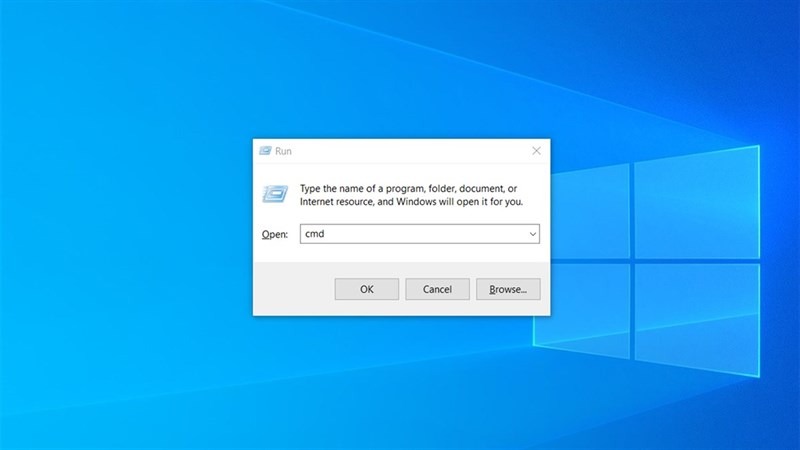Open the Browse... file picker
Screen dimensions: 800x450
[x=508, y=289]
